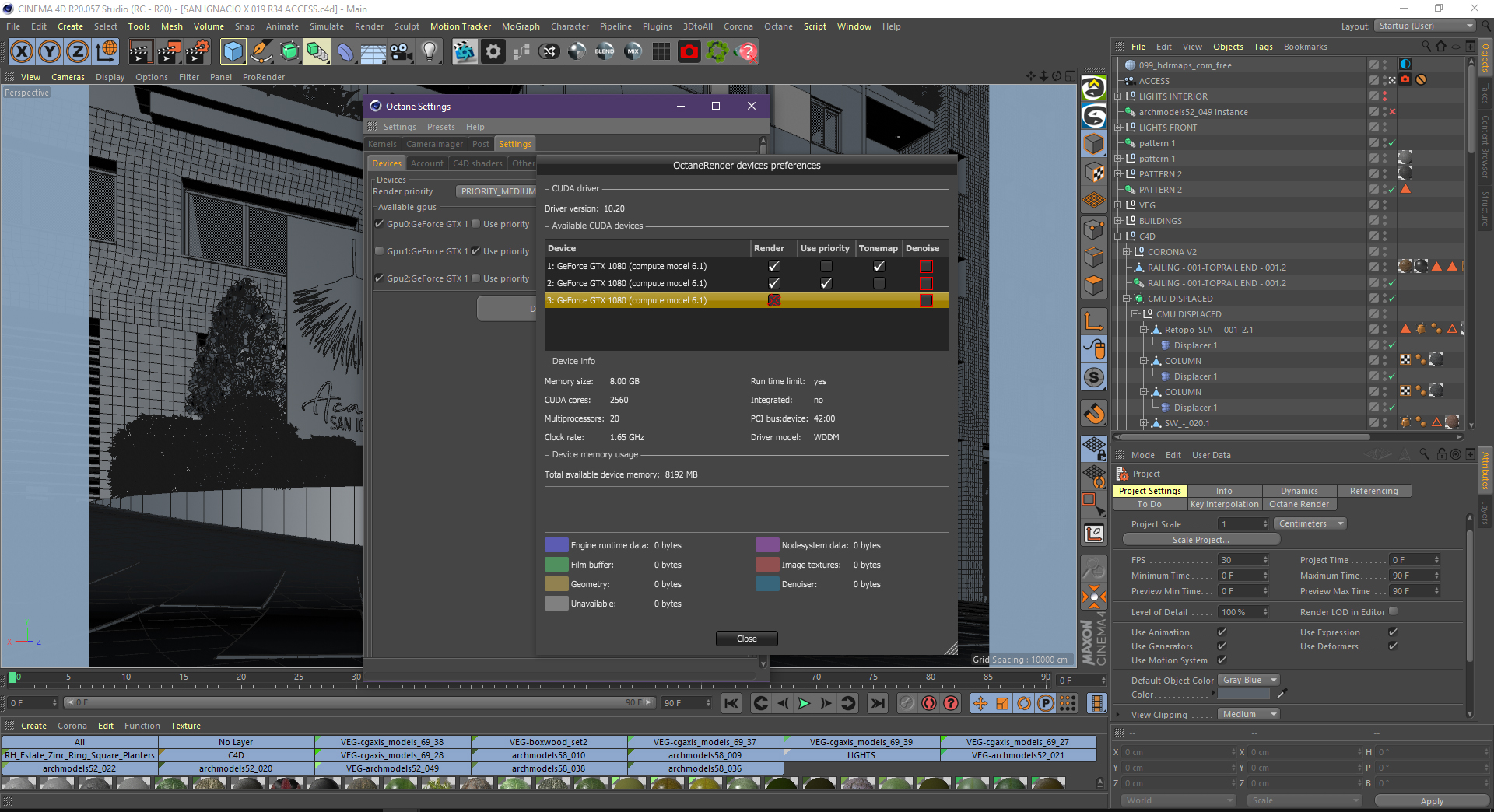Image resolution: width=1494 pixels, height=812 pixels.
Task: Open the Render priority dropdown
Action: [497, 191]
